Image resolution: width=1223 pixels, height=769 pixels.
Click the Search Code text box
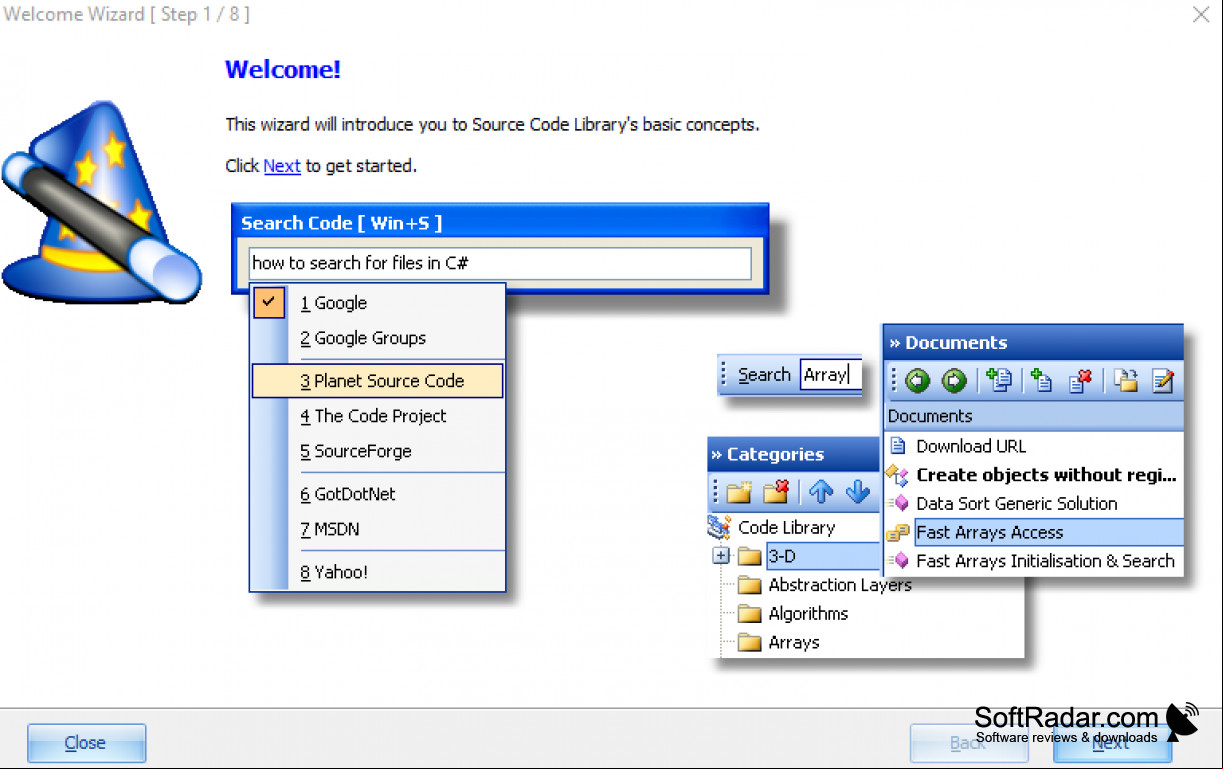coord(500,263)
